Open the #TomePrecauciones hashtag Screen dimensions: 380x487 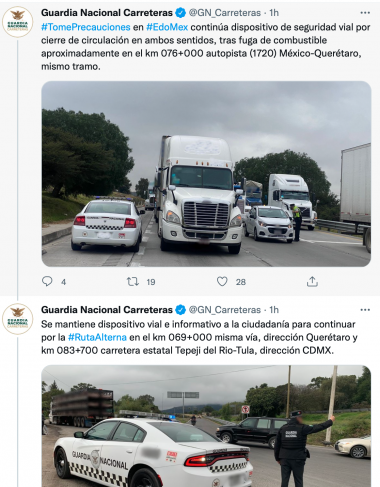pyautogui.click(x=86, y=27)
